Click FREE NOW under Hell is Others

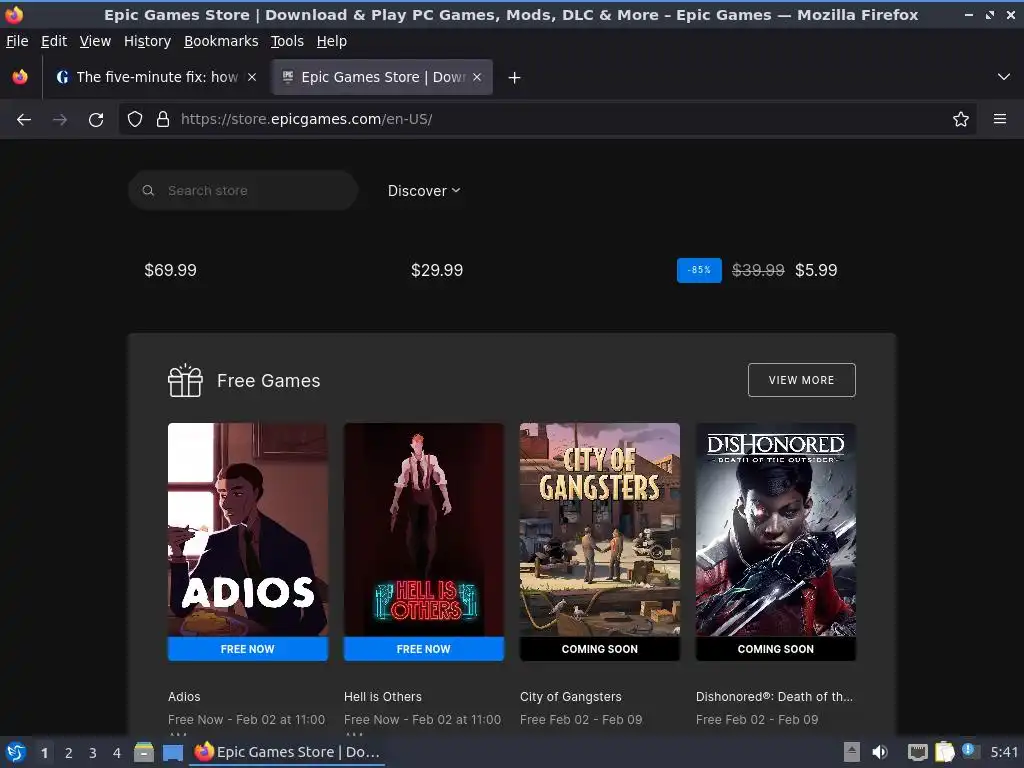(x=424, y=649)
